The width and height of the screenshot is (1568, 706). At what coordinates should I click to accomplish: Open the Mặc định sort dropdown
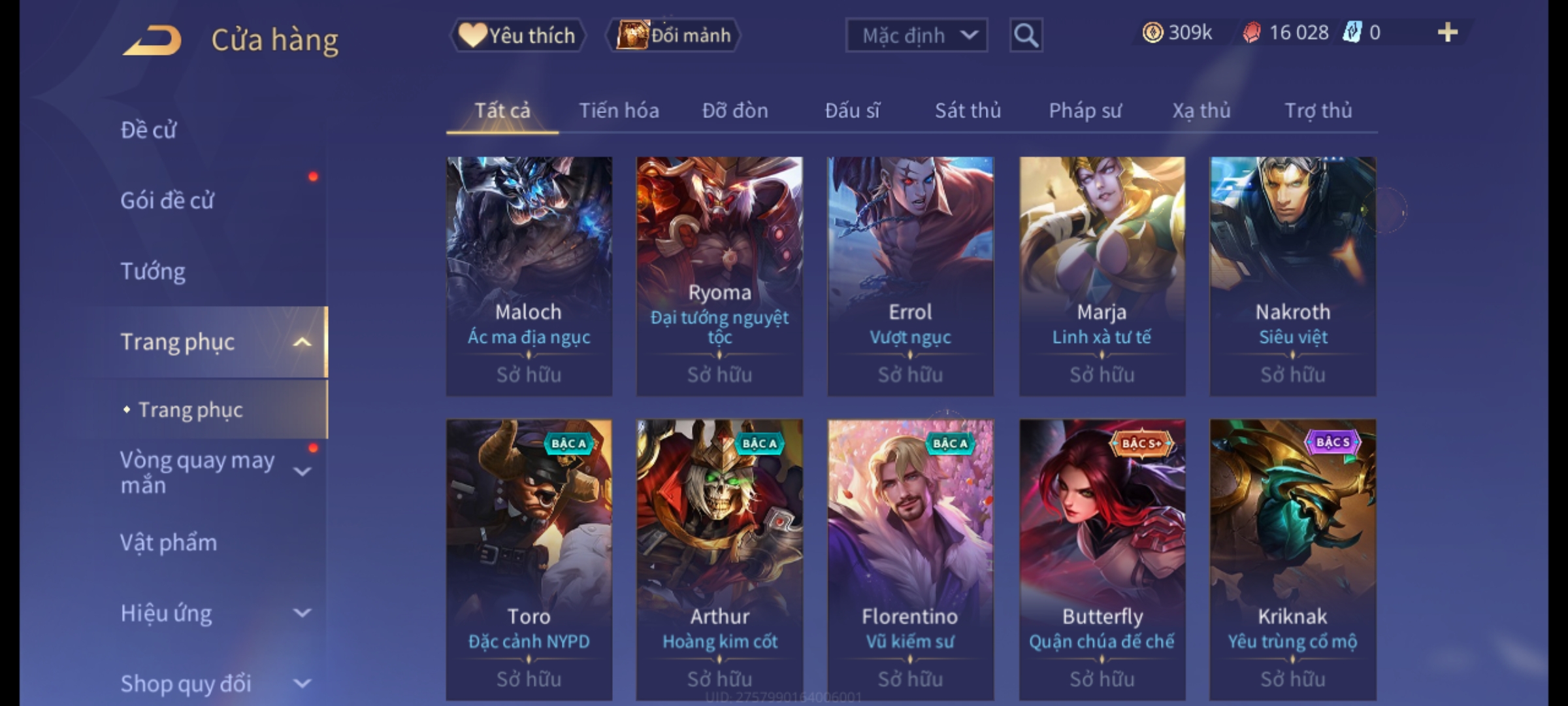coord(916,35)
